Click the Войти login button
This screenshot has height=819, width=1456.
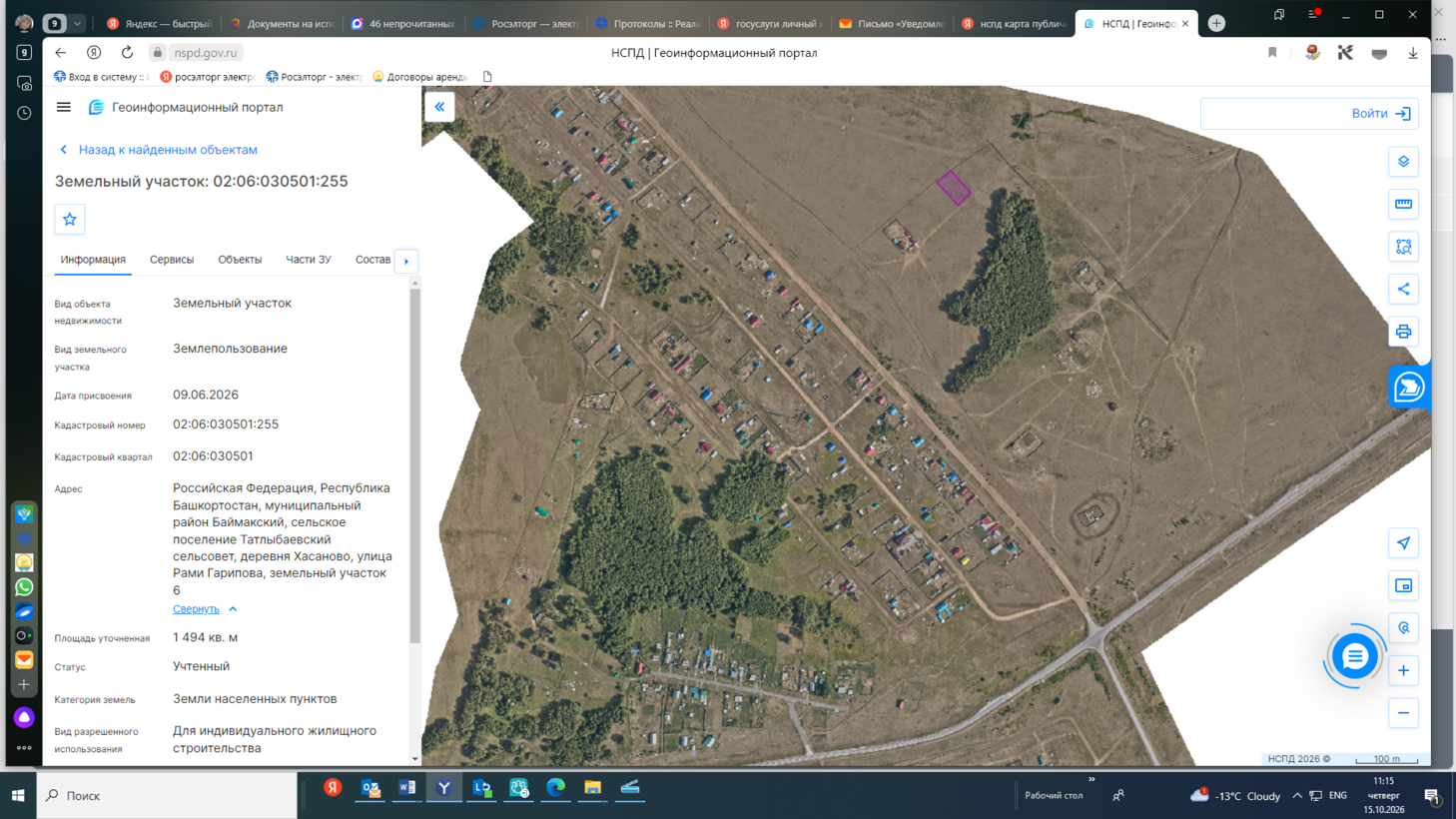pyautogui.click(x=1381, y=114)
